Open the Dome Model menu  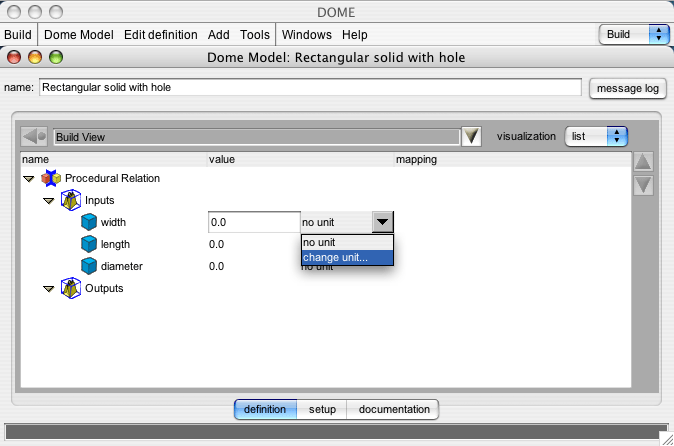coord(79,35)
